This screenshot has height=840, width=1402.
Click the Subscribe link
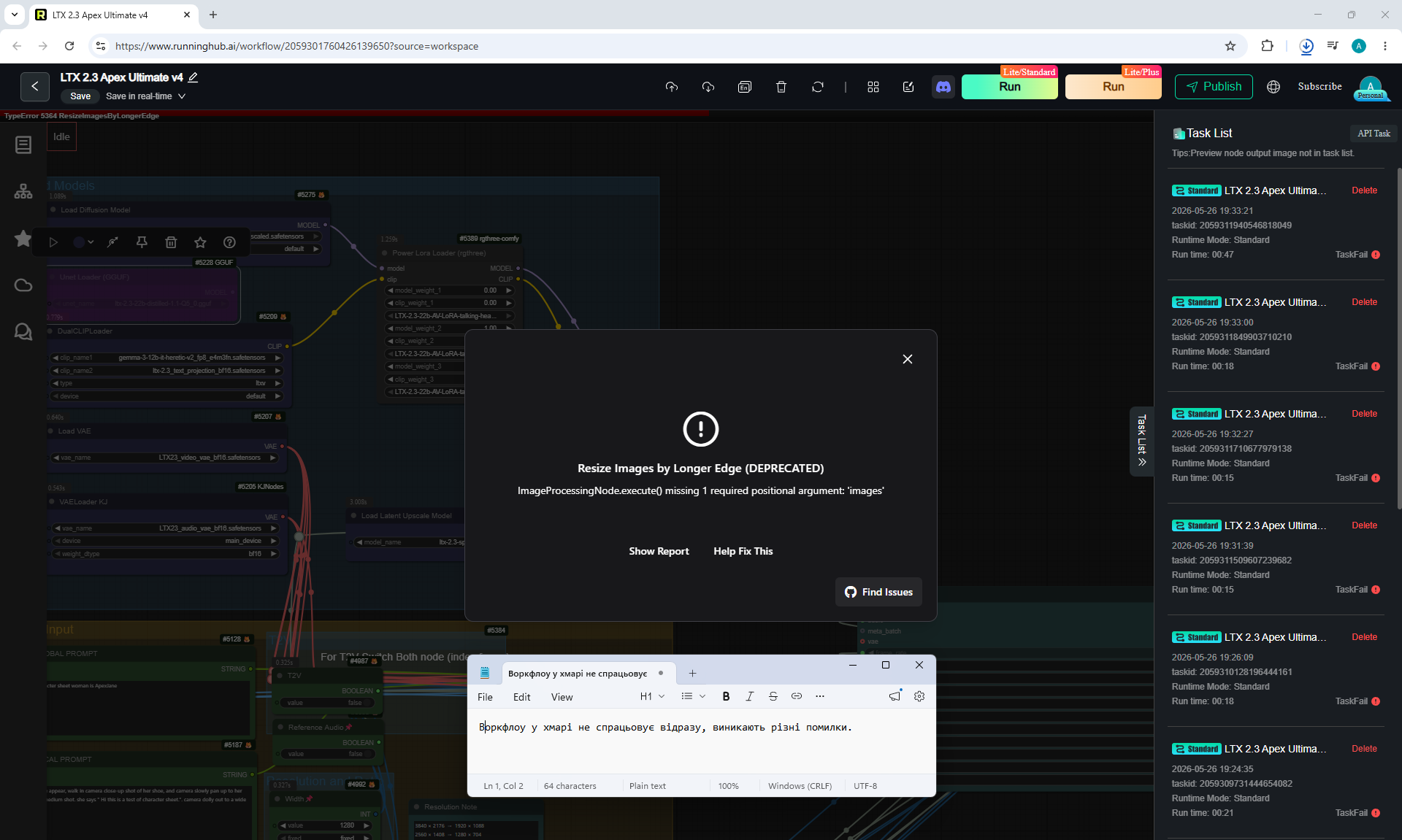[1319, 86]
